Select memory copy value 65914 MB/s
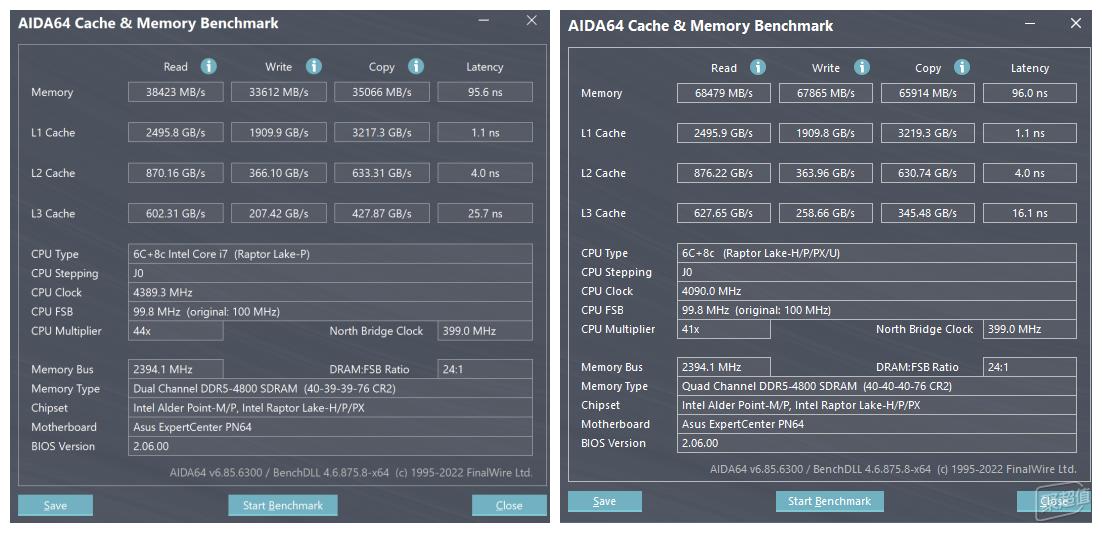This screenshot has height=533, width=1102. coord(928,93)
